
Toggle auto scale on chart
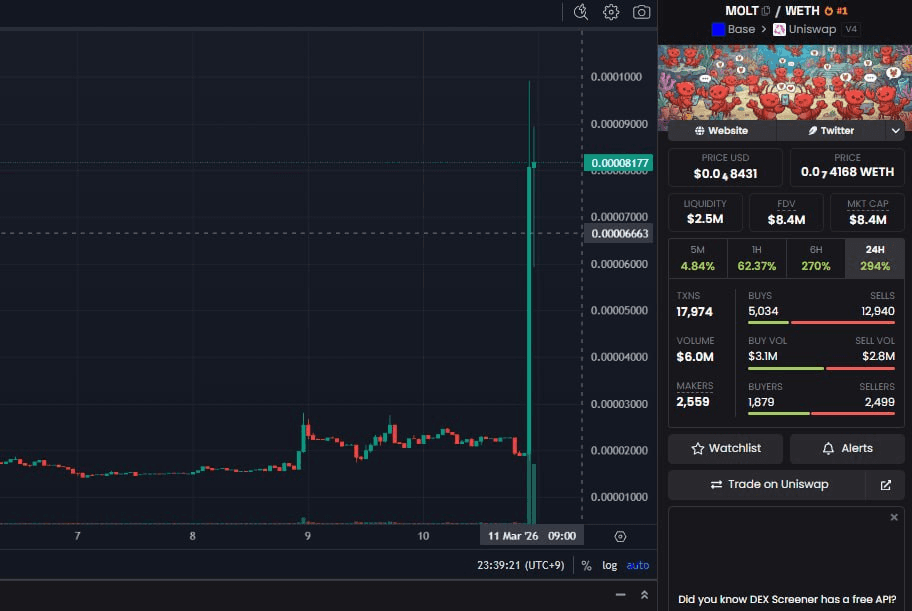(x=637, y=566)
